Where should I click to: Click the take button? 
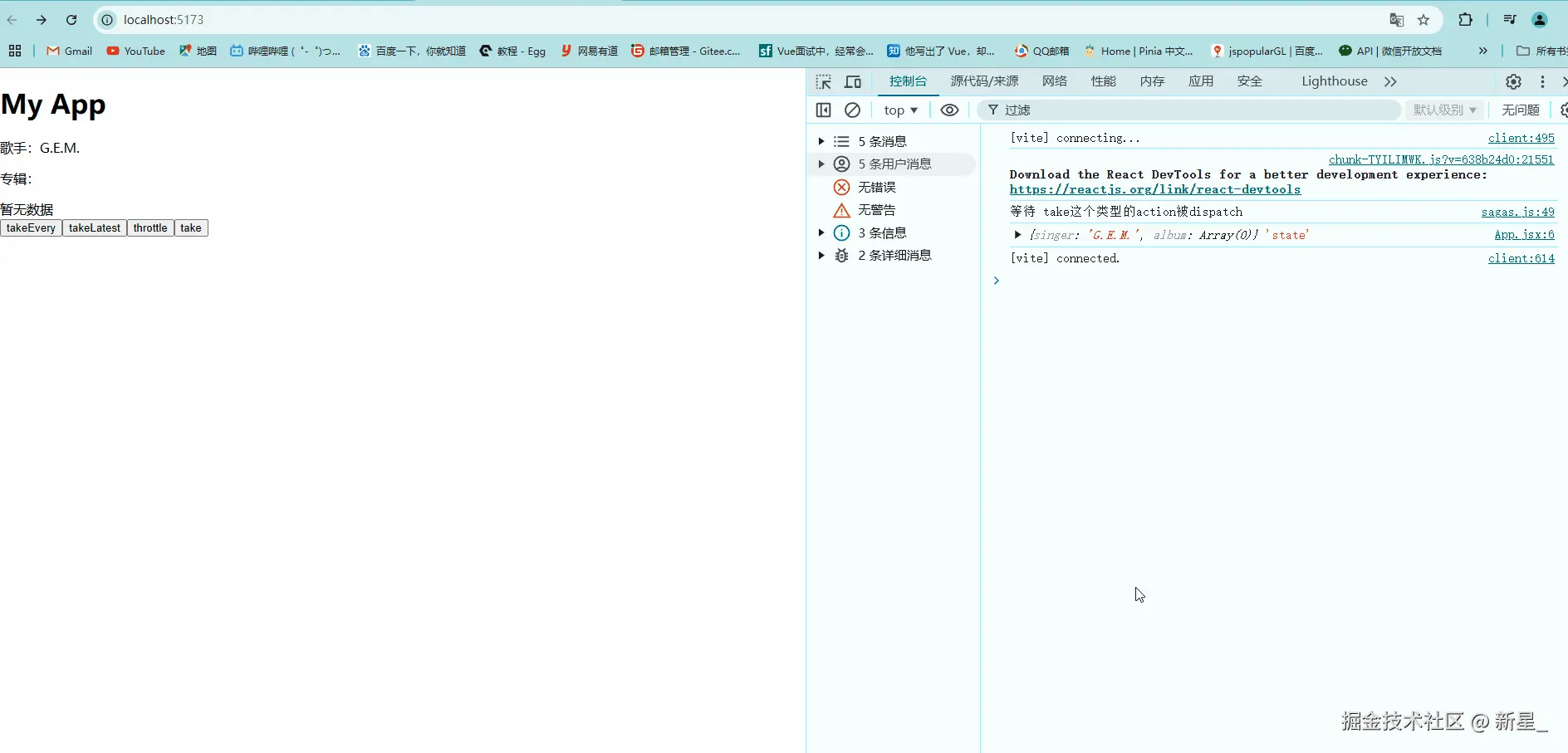(x=191, y=228)
